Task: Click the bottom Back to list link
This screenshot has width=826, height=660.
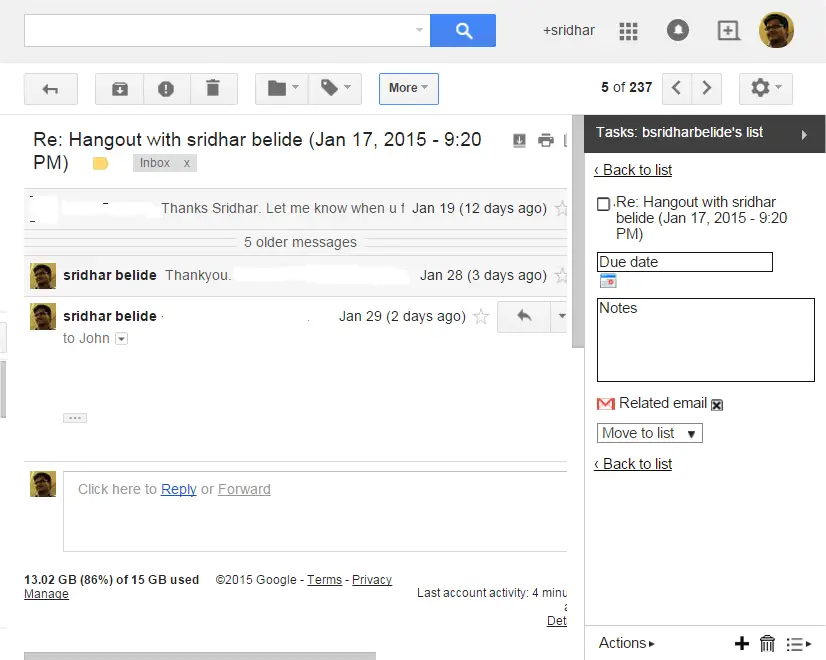Action: [633, 464]
